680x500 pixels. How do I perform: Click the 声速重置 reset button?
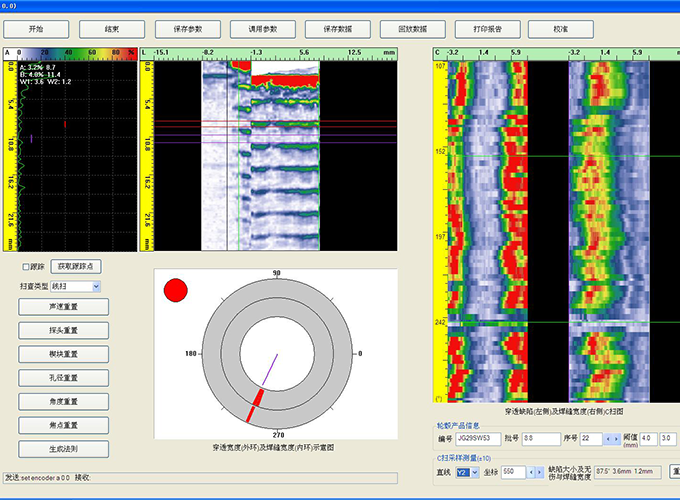(64, 306)
